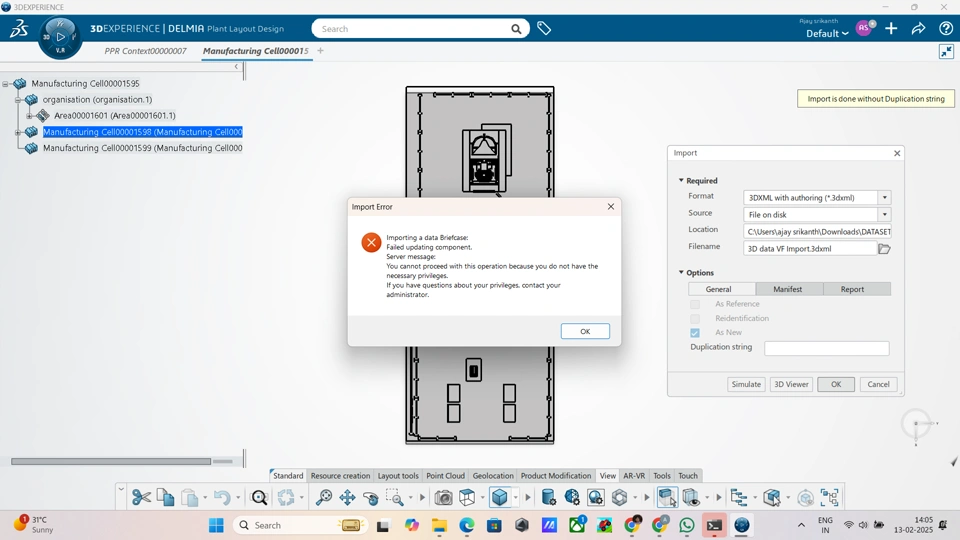The image size is (960, 540).
Task: Collapse the Required section
Action: coord(681,181)
